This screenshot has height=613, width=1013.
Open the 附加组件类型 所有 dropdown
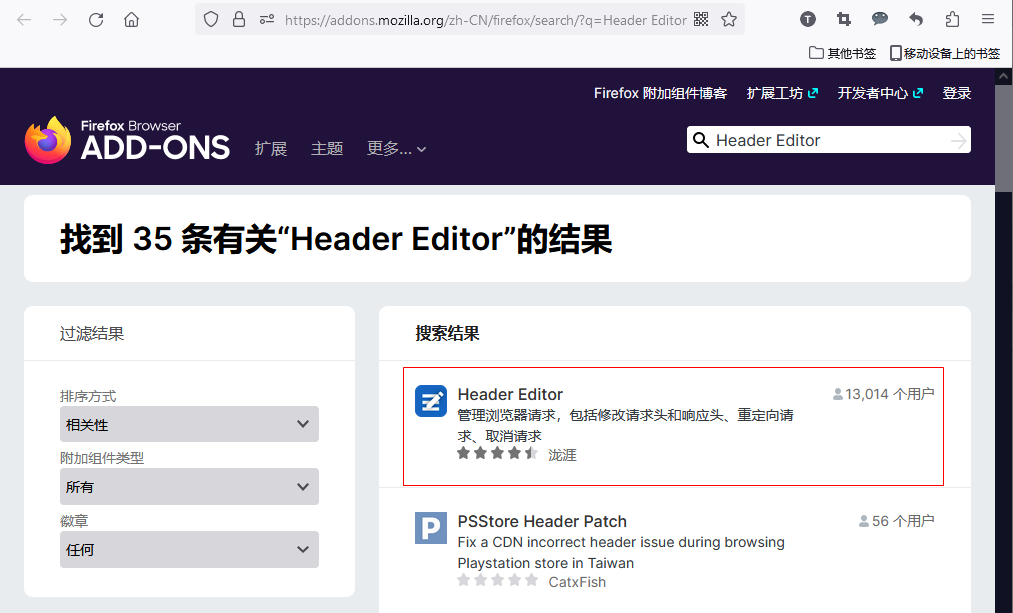[x=189, y=486]
